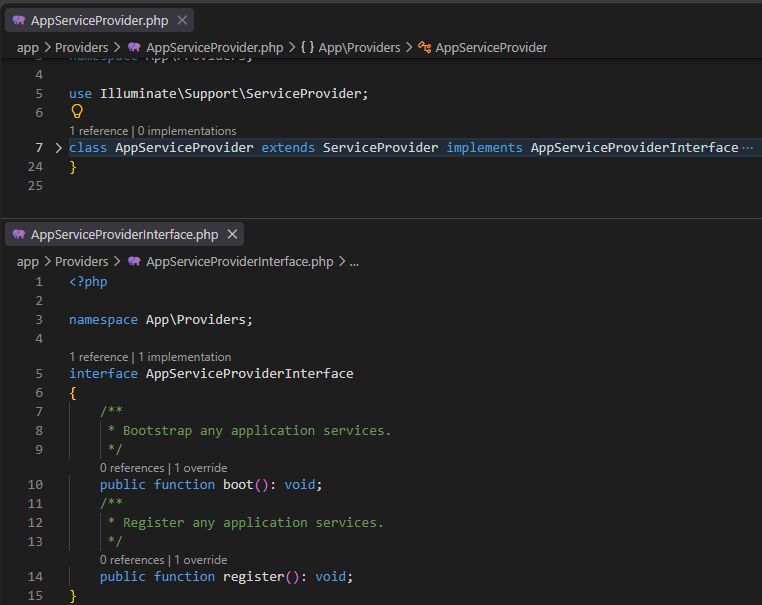762x605 pixels.
Task: Click 'interface' keyword on line 5
Action: (103, 373)
